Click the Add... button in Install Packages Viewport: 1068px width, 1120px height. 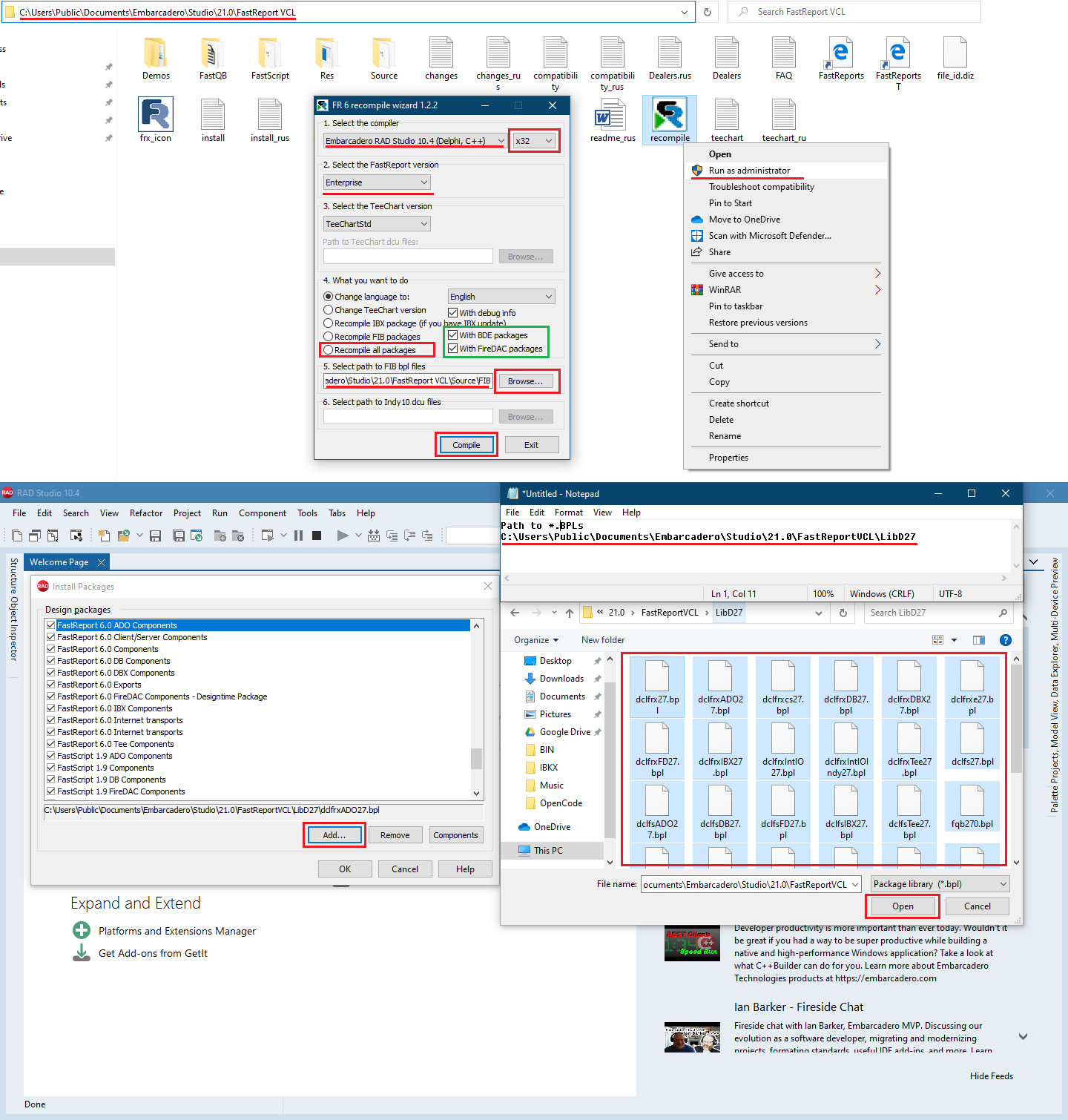tap(334, 835)
